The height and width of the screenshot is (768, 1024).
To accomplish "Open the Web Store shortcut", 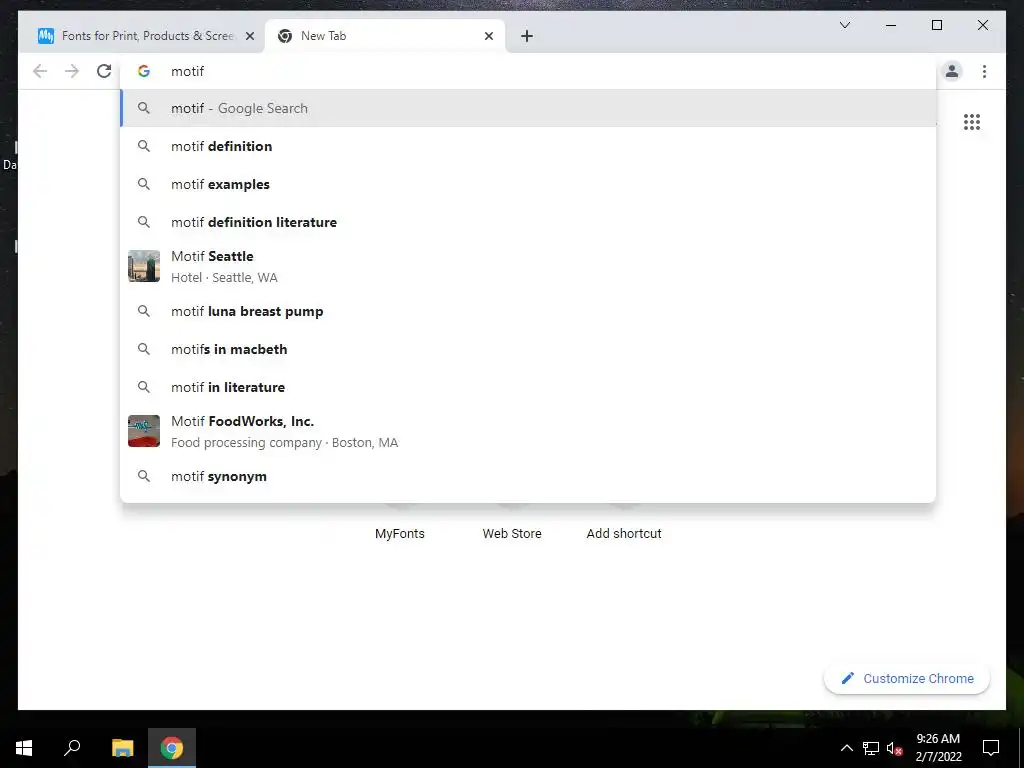I will [x=512, y=534].
